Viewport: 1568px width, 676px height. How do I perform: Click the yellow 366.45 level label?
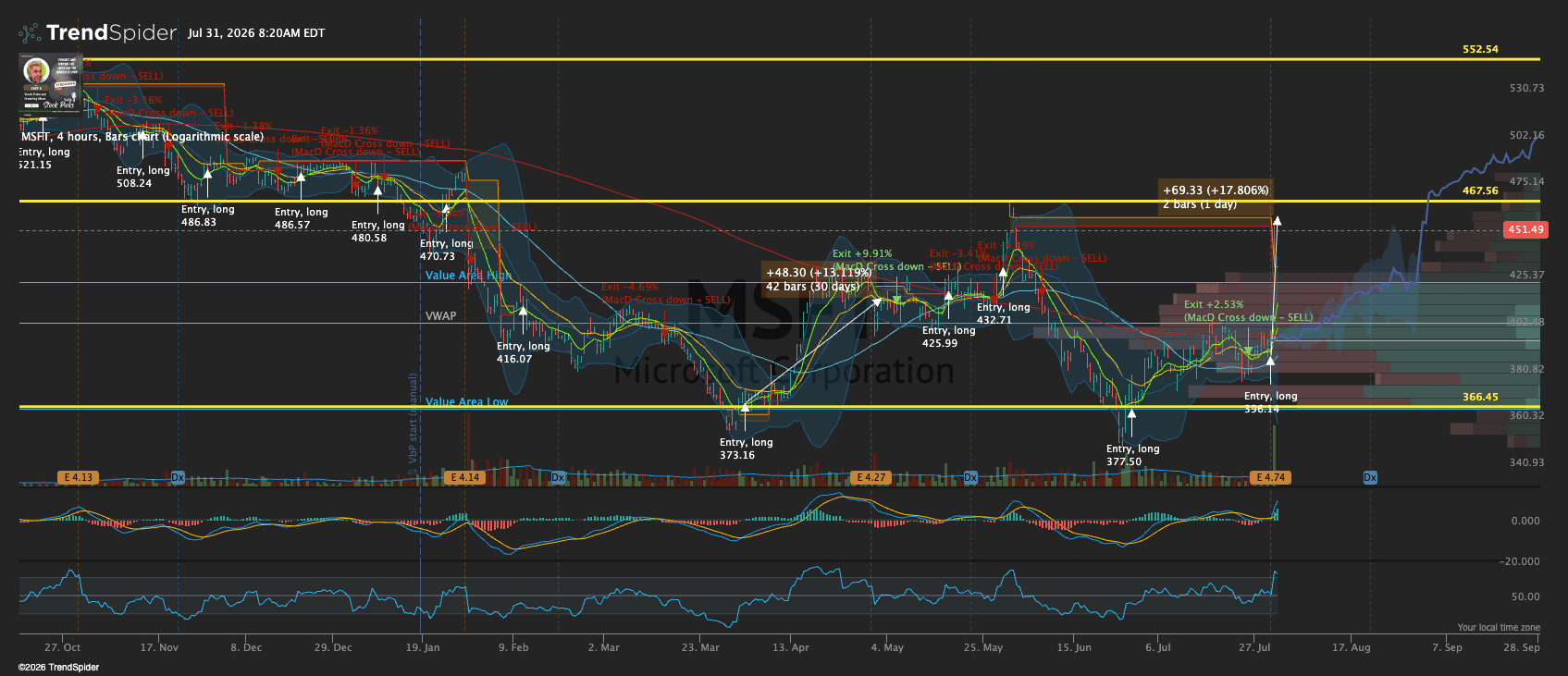1480,397
